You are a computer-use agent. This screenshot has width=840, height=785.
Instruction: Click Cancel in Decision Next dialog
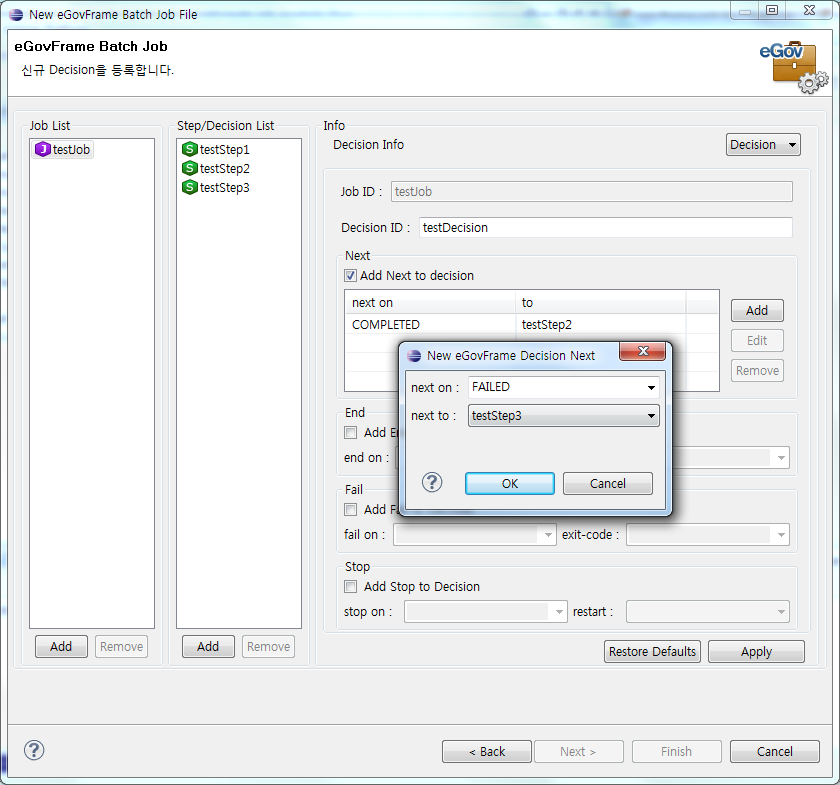pyautogui.click(x=608, y=483)
